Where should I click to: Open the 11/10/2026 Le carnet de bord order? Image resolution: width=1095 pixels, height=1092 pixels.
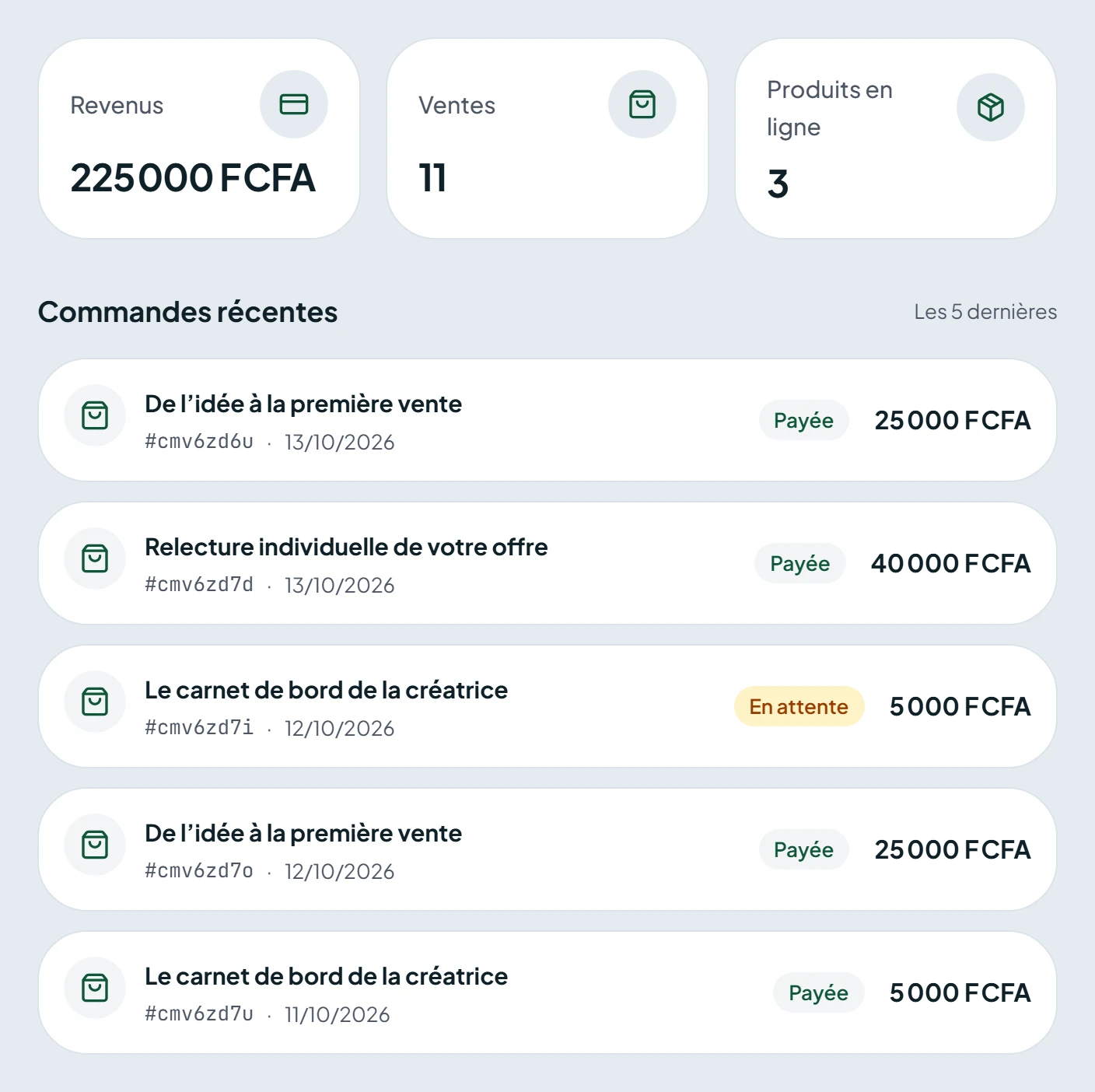(547, 992)
